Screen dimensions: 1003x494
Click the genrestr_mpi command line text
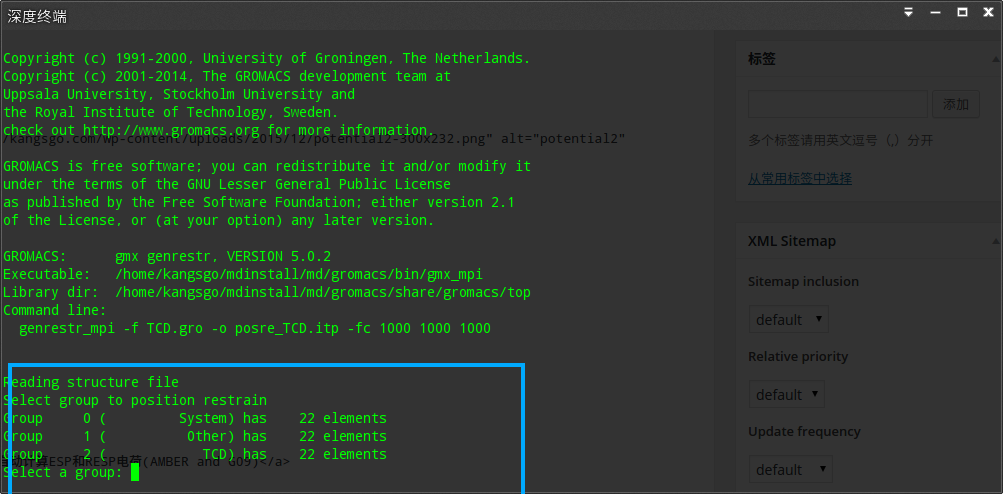point(255,328)
